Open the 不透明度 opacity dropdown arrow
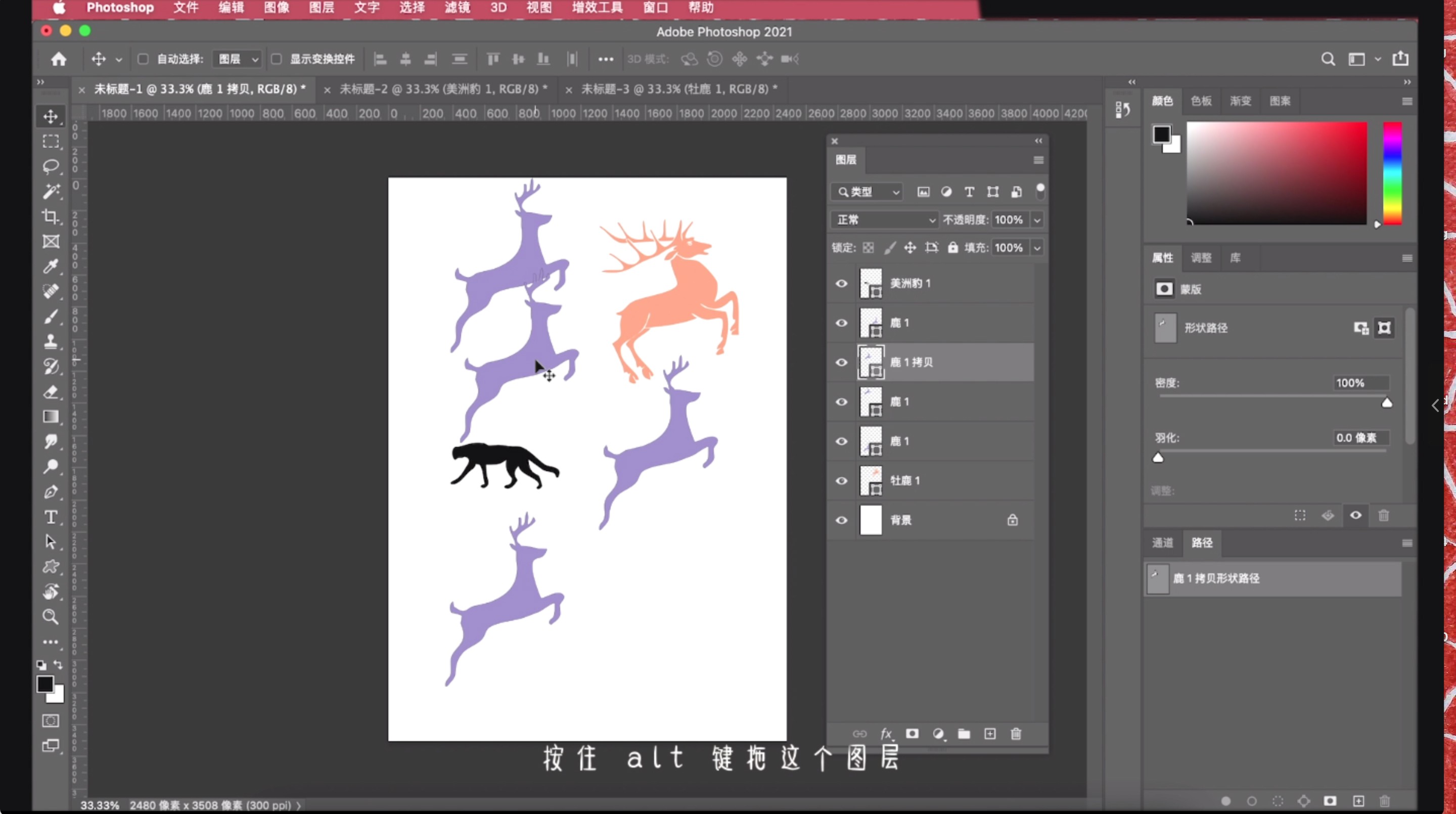Image resolution: width=1456 pixels, height=814 pixels. tap(1037, 220)
